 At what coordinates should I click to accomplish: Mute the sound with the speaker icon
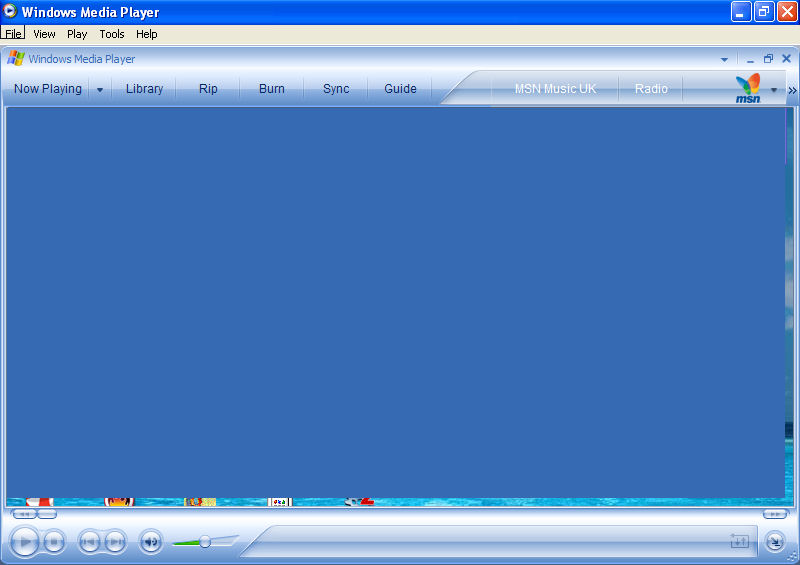[151, 542]
